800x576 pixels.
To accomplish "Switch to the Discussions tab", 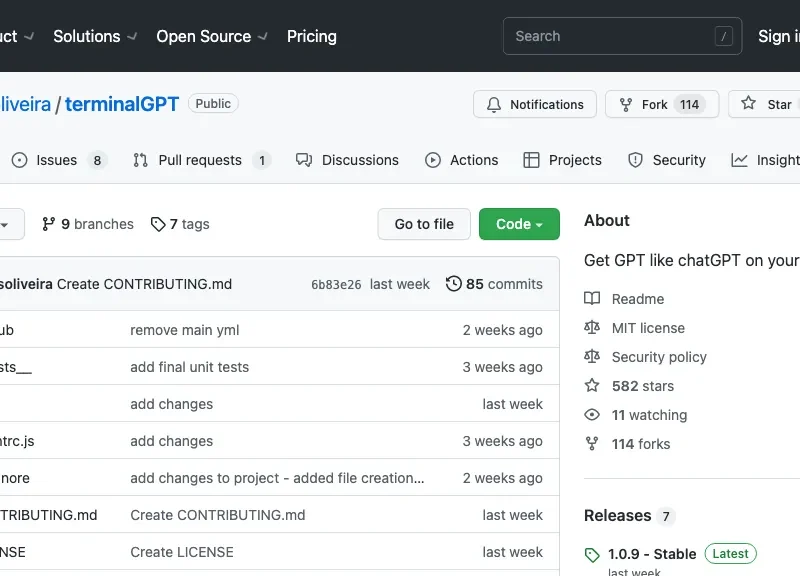I will pyautogui.click(x=347, y=160).
